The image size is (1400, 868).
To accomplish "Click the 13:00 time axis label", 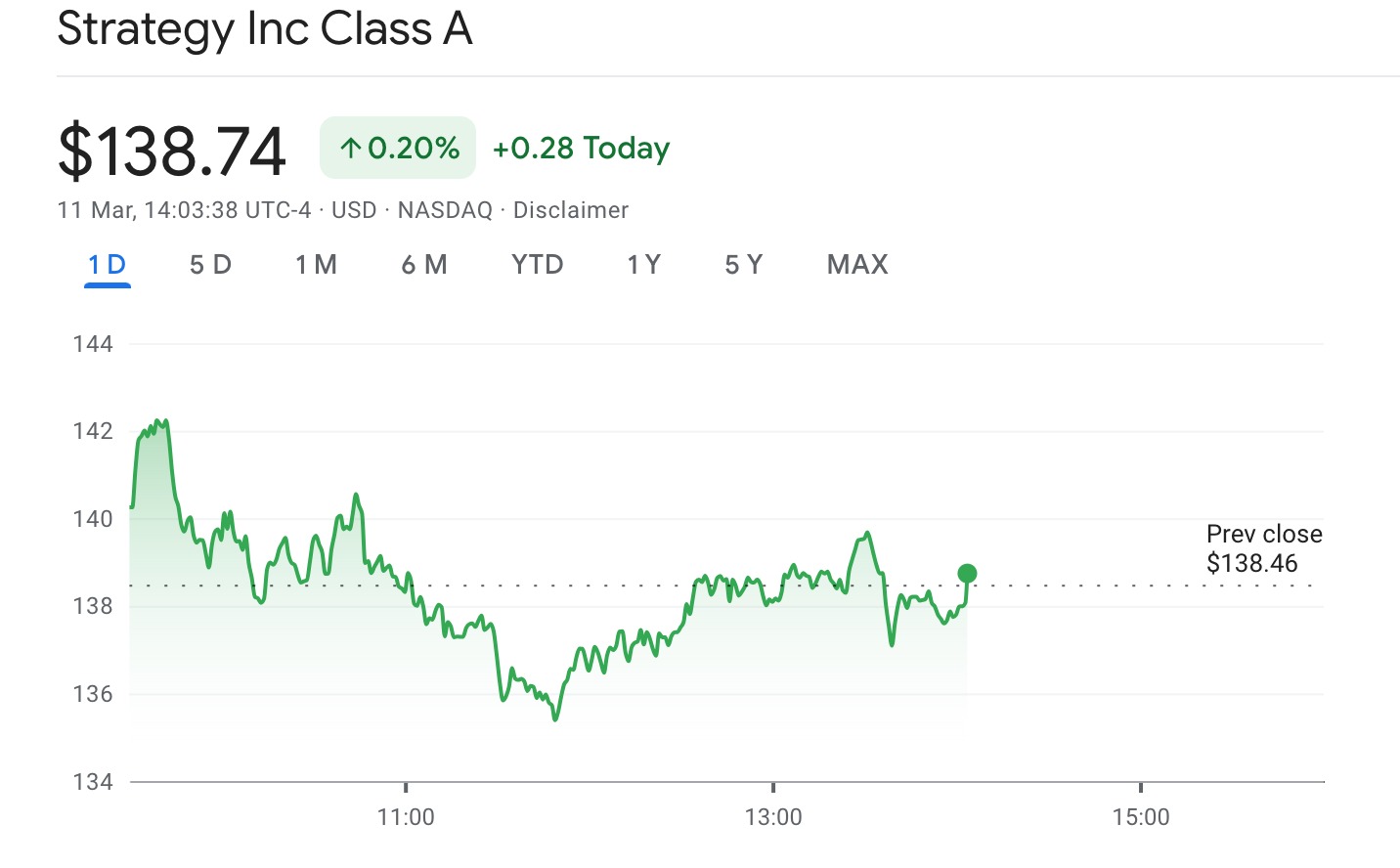I will [773, 817].
